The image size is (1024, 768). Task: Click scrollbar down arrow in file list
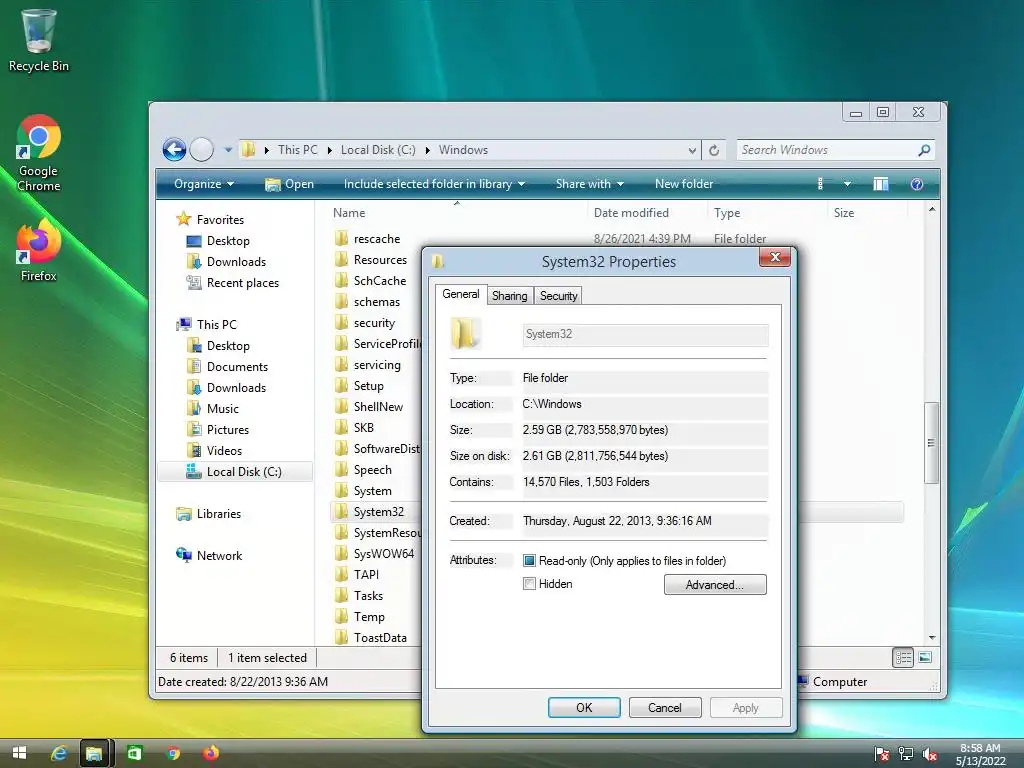tap(932, 637)
